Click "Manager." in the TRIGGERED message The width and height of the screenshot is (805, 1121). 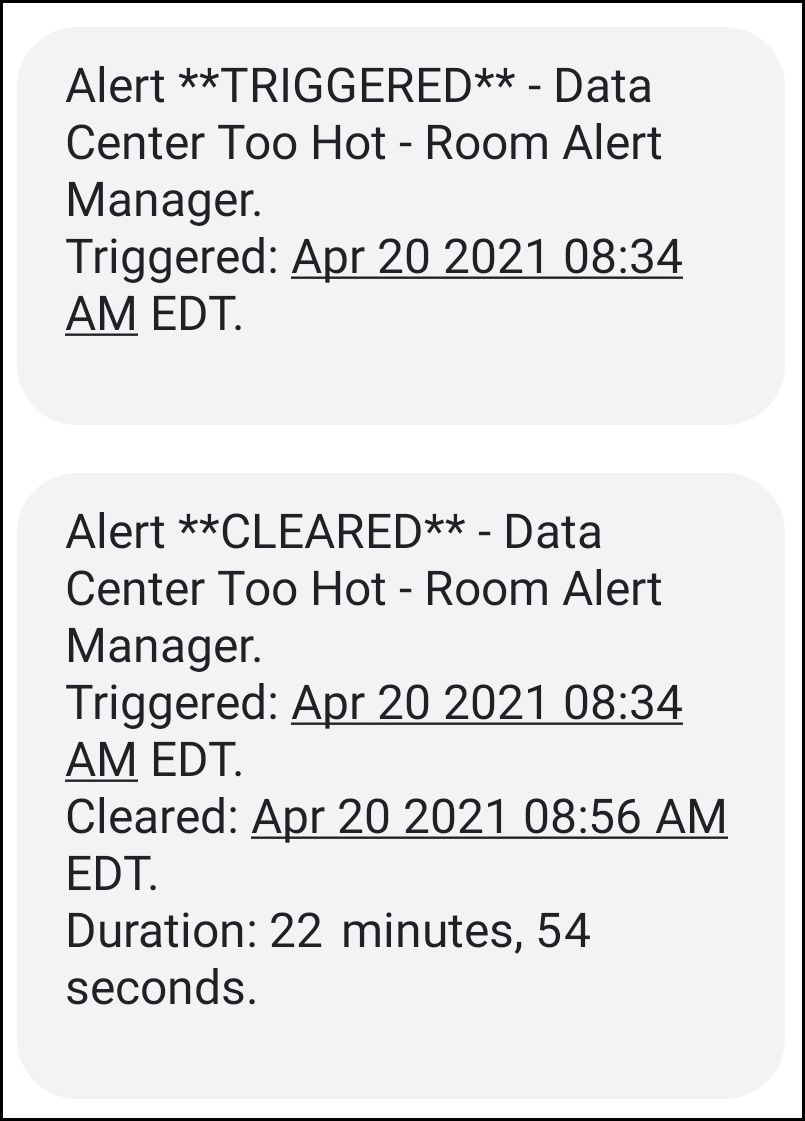click(x=163, y=201)
